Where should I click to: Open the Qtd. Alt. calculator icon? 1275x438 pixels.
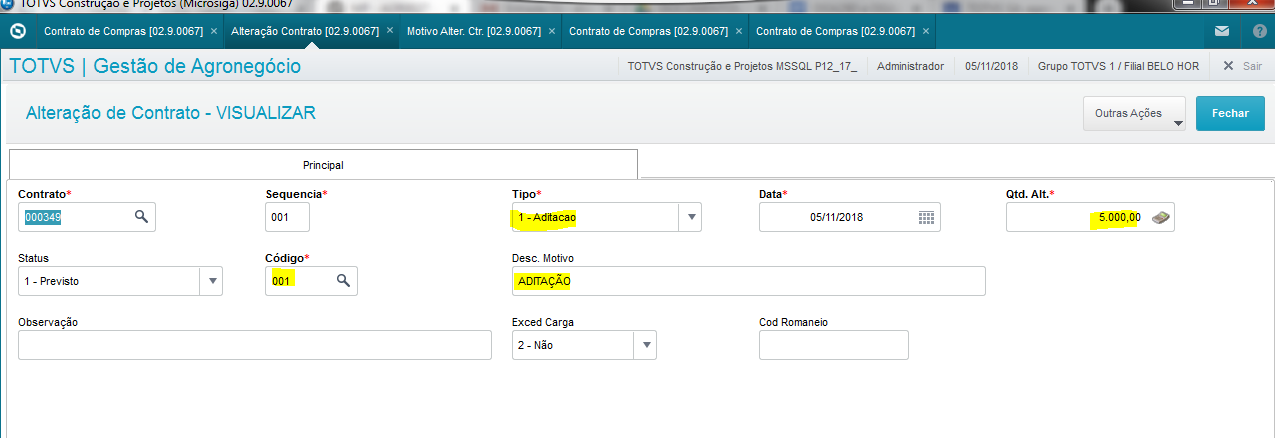(x=1160, y=217)
